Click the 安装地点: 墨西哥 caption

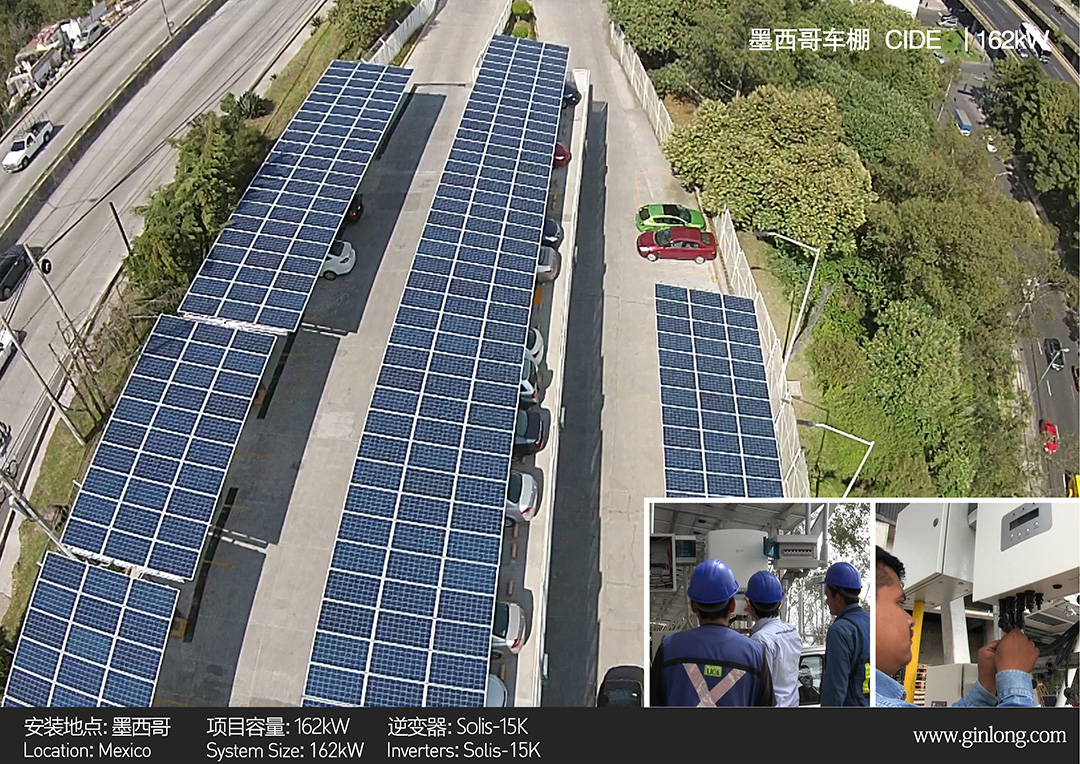(97, 727)
